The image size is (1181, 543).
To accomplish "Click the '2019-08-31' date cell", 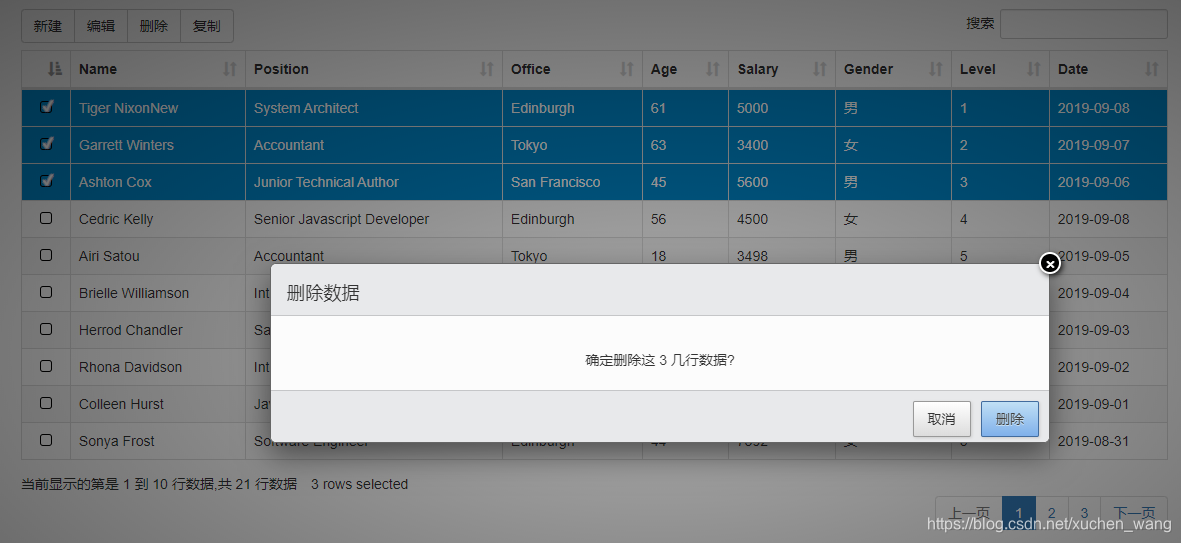I will (x=1108, y=441).
